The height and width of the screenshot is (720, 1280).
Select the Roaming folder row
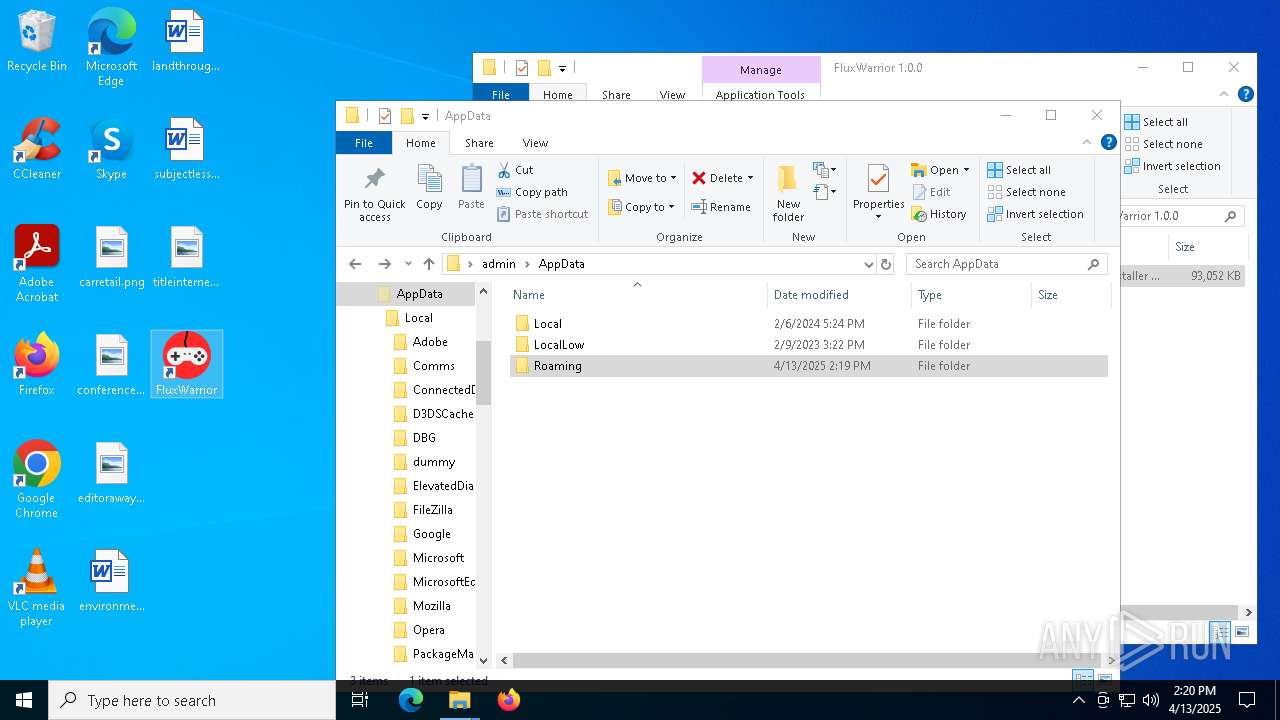tap(808, 366)
